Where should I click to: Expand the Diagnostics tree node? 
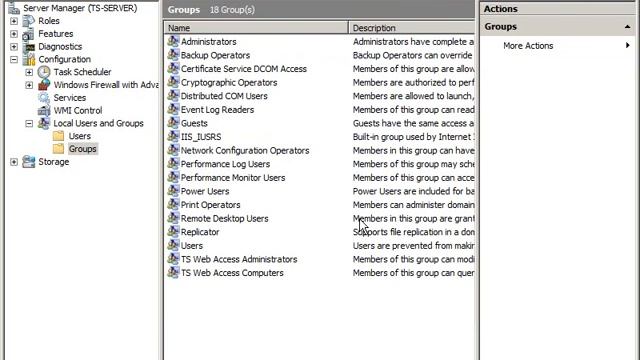pyautogui.click(x=14, y=47)
